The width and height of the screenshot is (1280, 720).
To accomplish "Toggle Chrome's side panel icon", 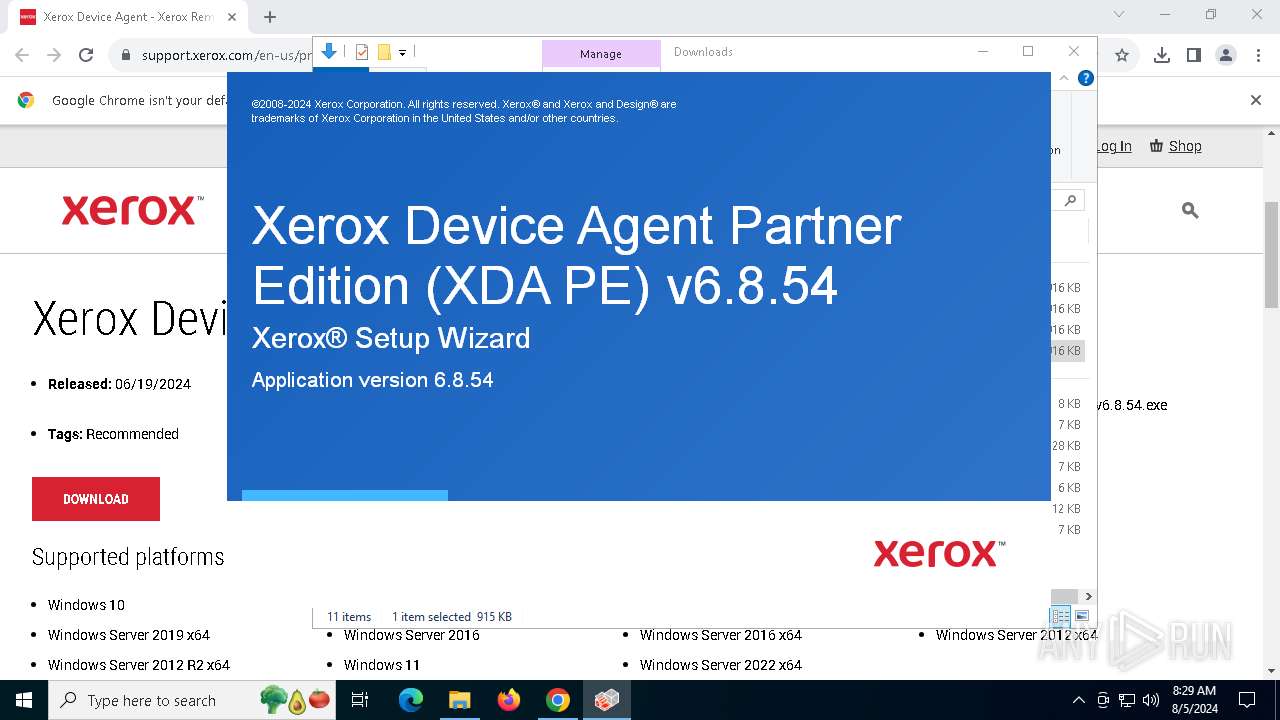I will click(x=1193, y=56).
